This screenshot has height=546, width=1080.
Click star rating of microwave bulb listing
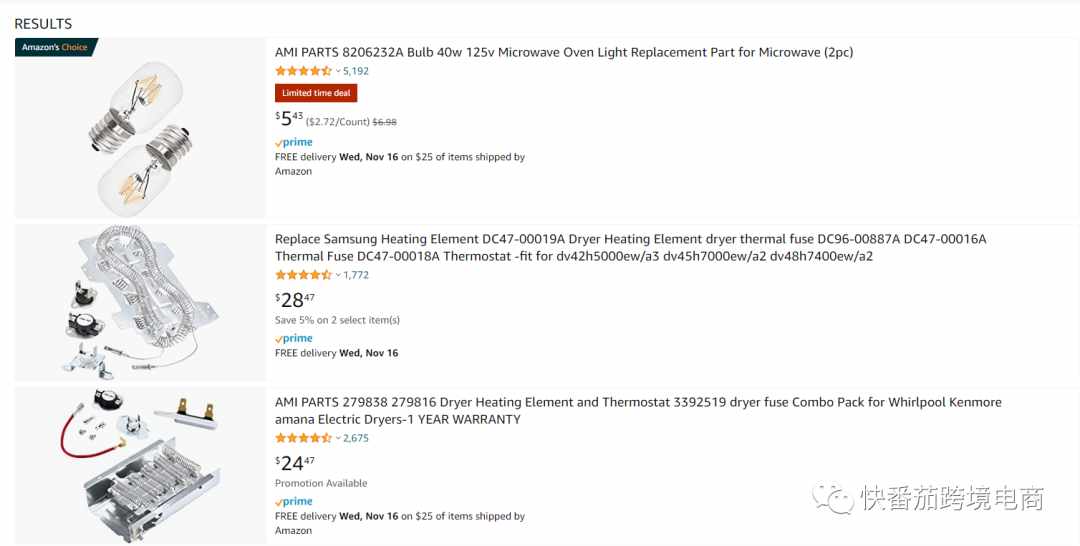(x=303, y=71)
